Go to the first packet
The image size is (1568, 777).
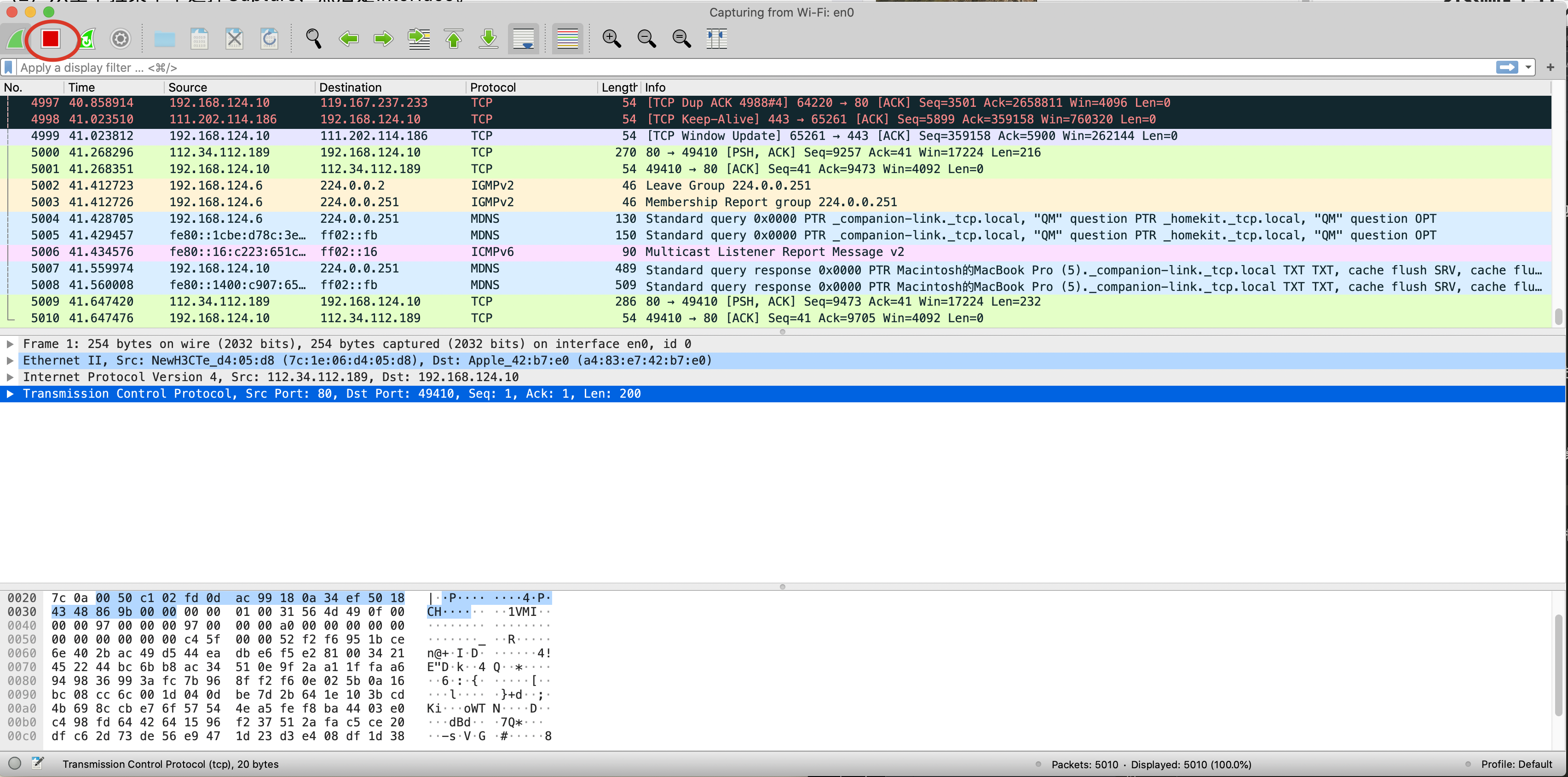click(x=454, y=39)
